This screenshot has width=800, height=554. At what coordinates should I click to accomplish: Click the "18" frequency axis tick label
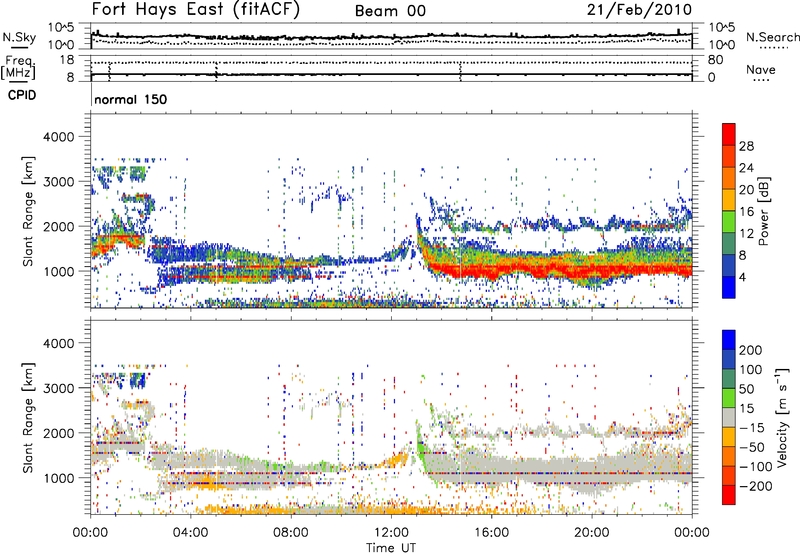tap(67, 60)
